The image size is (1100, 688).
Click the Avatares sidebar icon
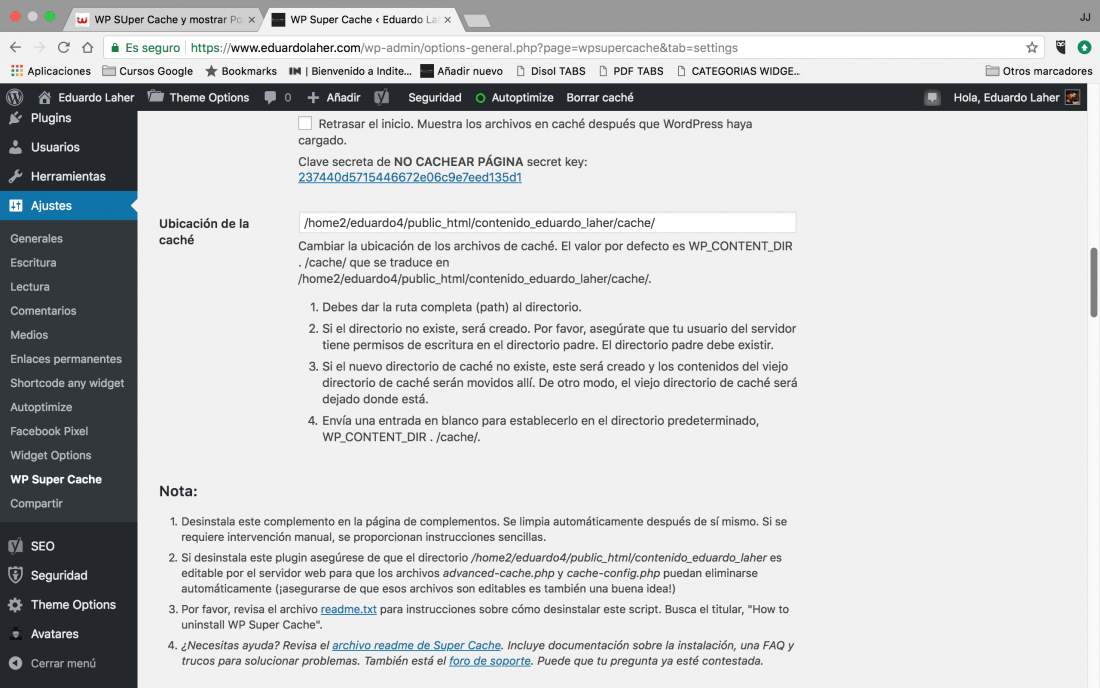click(x=15, y=634)
